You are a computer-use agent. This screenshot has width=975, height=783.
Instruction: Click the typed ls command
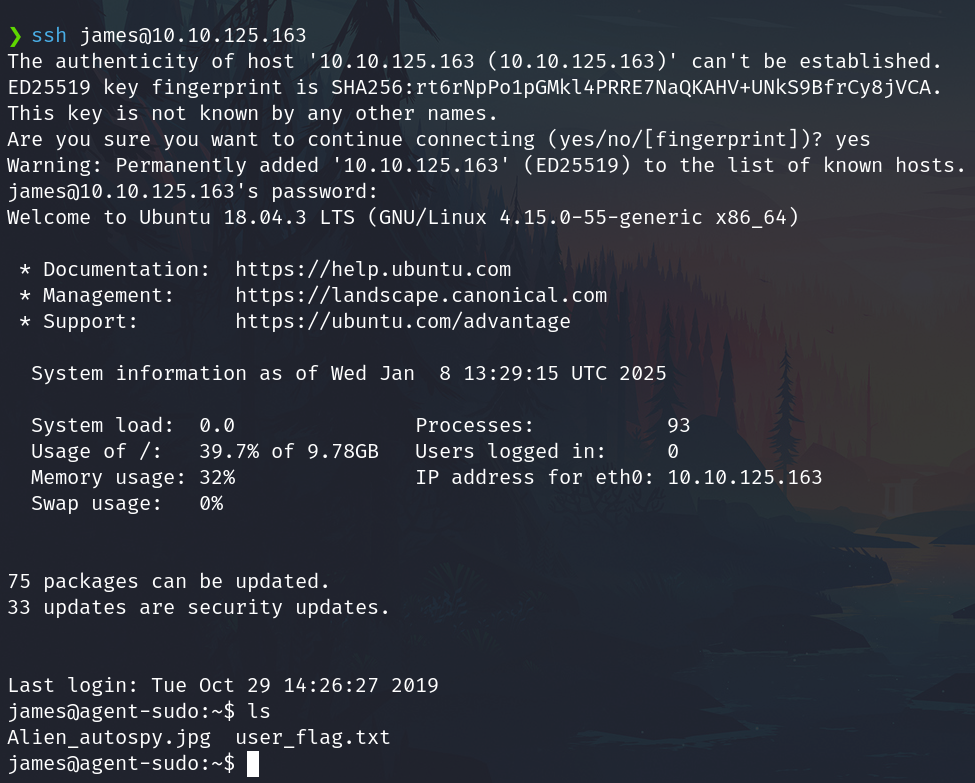(x=259, y=712)
